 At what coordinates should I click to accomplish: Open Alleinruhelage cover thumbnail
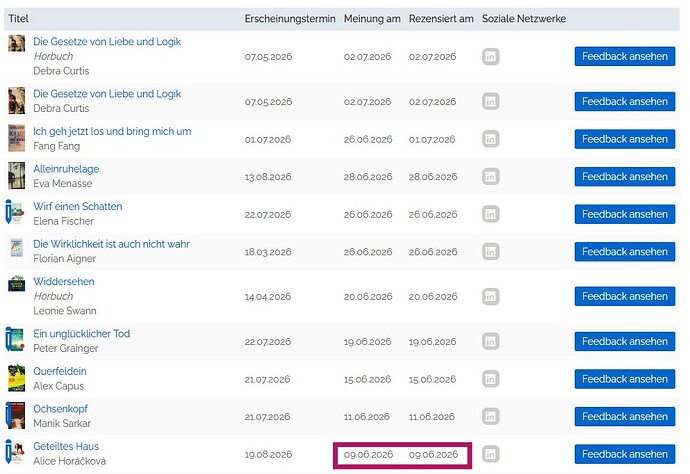coord(16,175)
